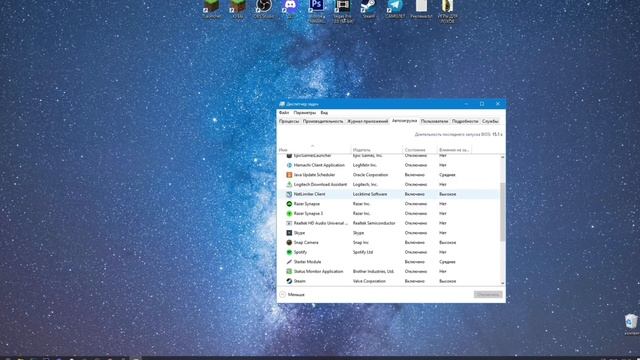The image size is (640, 360).
Task: Click the Отключено status in the Skype row
Action: (416, 233)
